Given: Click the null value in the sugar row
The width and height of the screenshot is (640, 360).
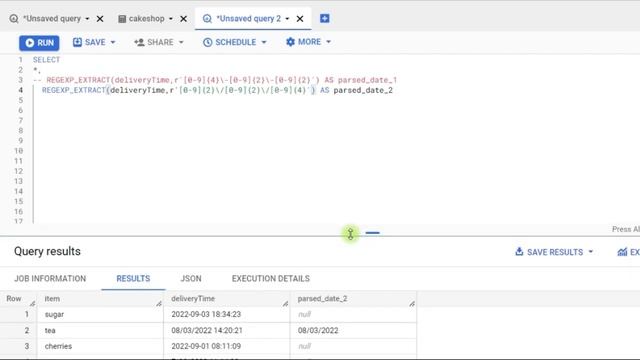Looking at the screenshot, I should click(x=304, y=314).
